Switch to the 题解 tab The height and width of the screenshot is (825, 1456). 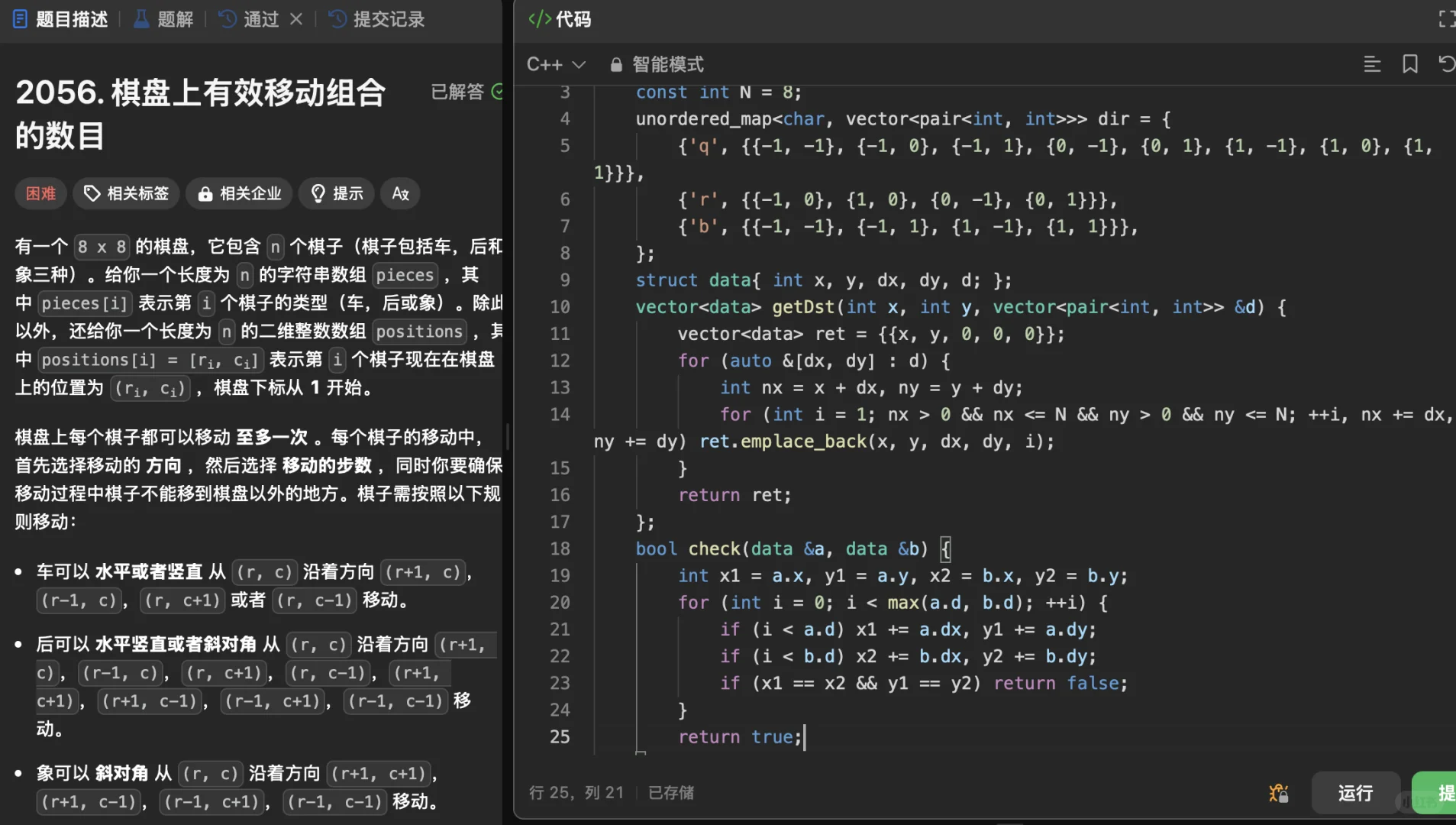(x=163, y=19)
